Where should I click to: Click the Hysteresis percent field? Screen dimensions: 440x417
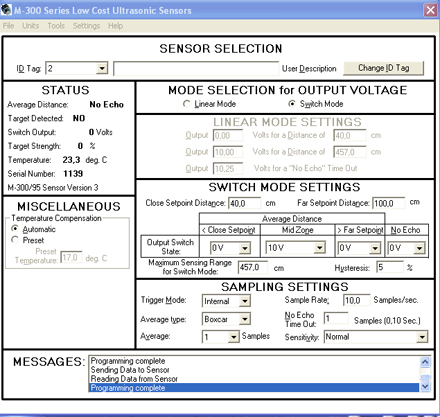pyautogui.click(x=390, y=267)
